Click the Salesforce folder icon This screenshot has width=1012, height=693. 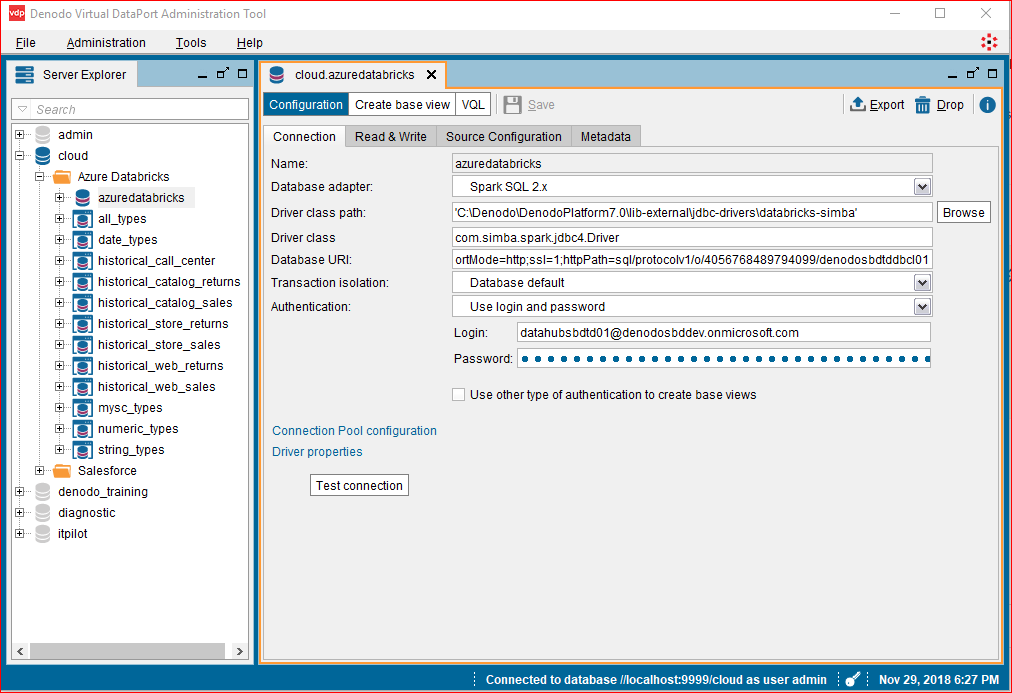pyautogui.click(x=63, y=471)
